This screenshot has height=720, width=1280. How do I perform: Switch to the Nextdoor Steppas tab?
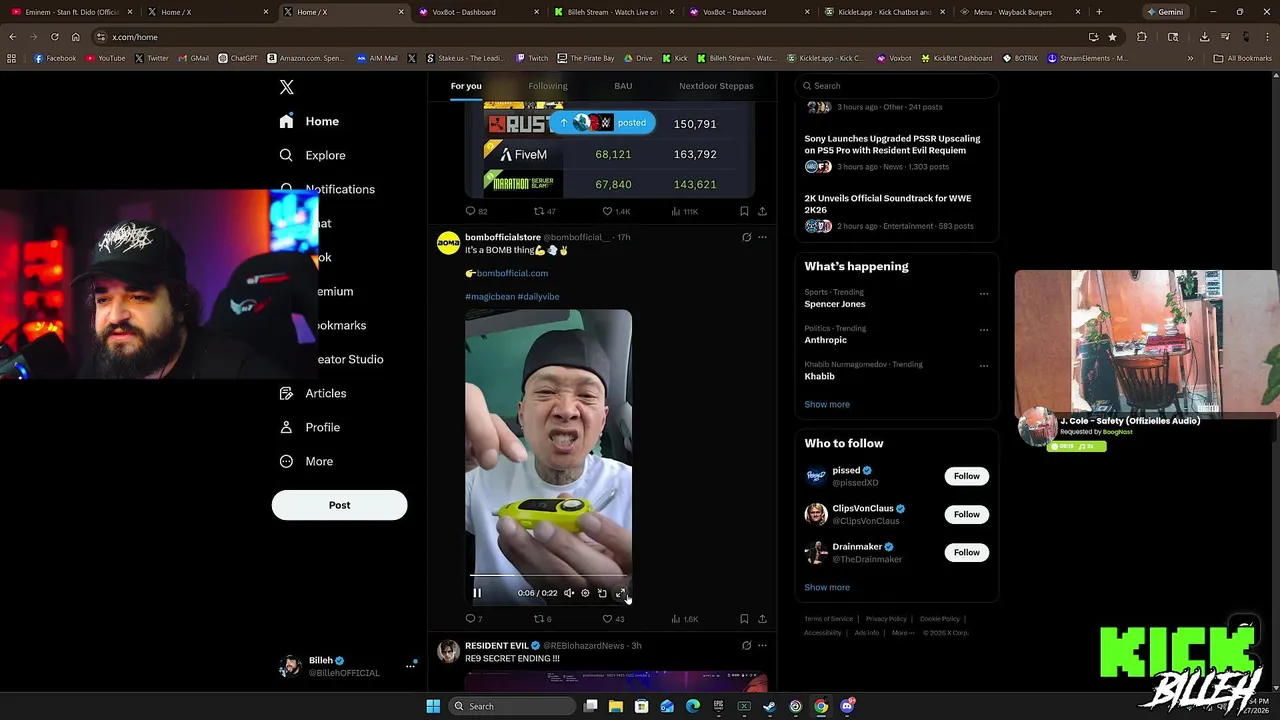(x=716, y=86)
